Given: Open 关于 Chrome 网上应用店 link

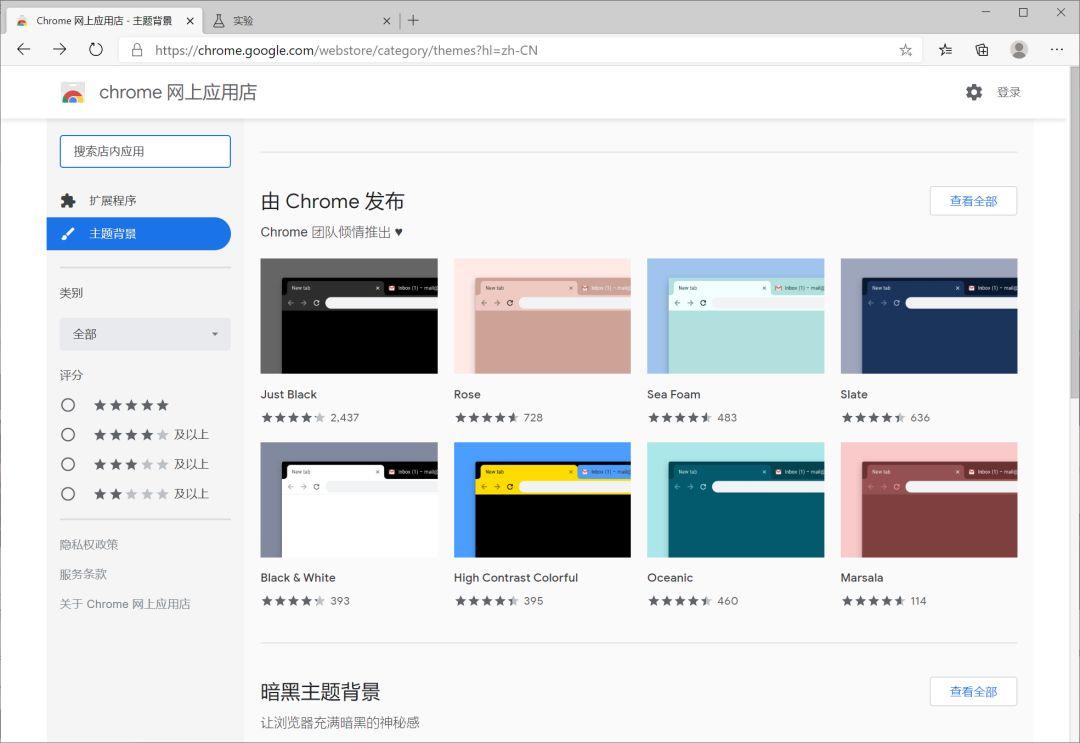Looking at the screenshot, I should tap(125, 604).
